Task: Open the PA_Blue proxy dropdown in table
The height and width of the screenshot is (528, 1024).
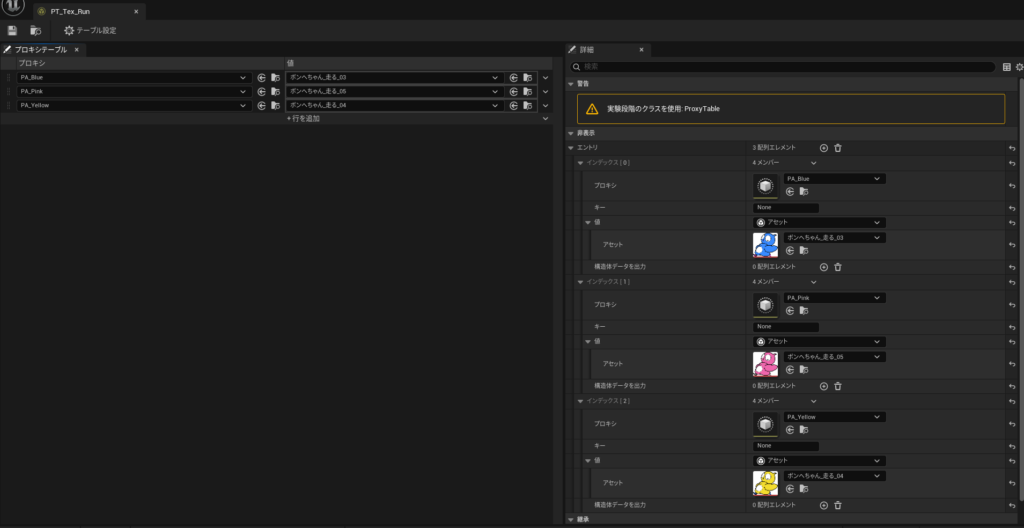Action: point(133,77)
